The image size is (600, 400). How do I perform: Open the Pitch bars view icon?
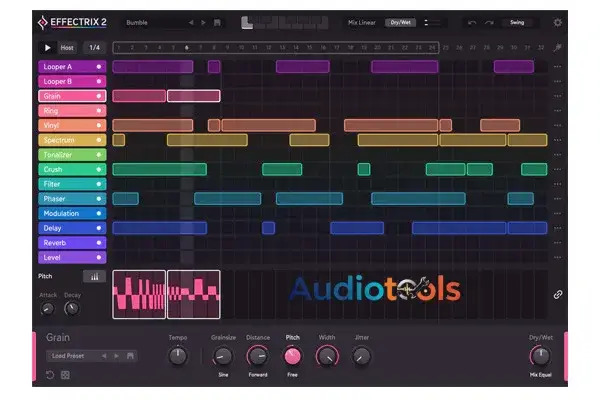(x=95, y=276)
